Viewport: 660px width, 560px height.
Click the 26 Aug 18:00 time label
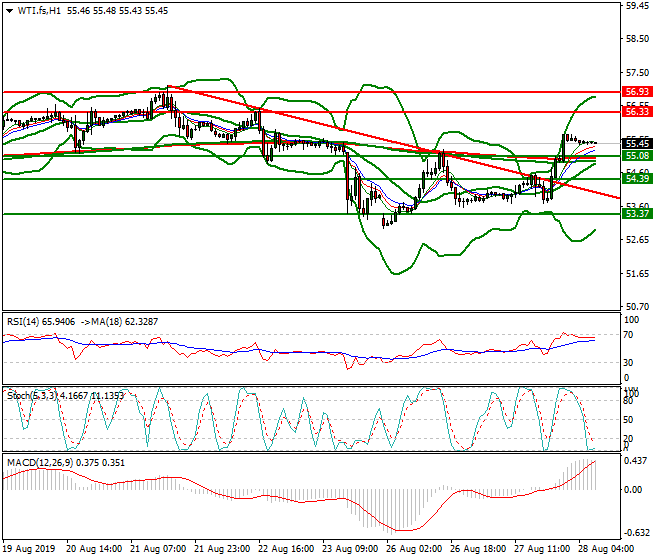point(478,549)
